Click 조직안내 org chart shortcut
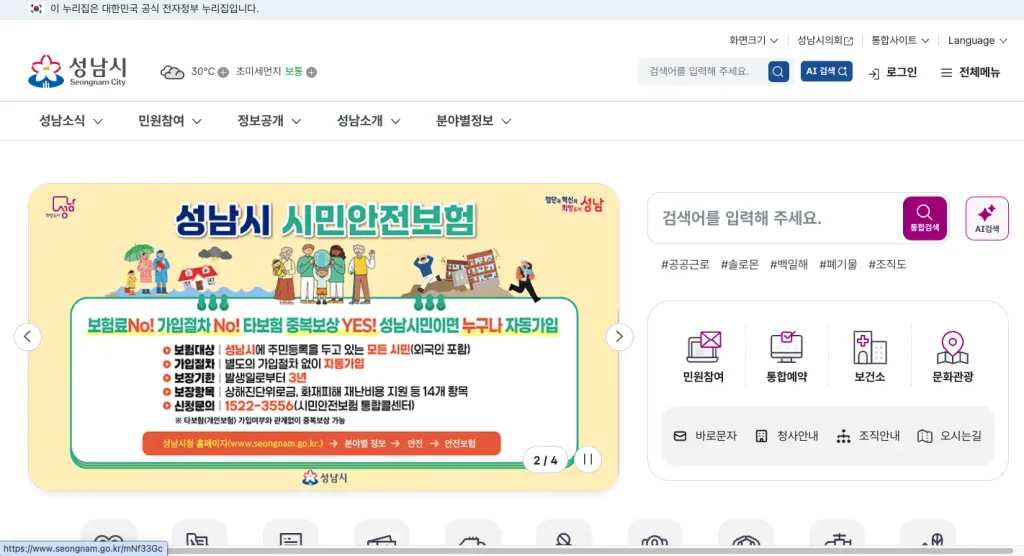Screen dimensions: 1024x556 pyautogui.click(x=868, y=436)
